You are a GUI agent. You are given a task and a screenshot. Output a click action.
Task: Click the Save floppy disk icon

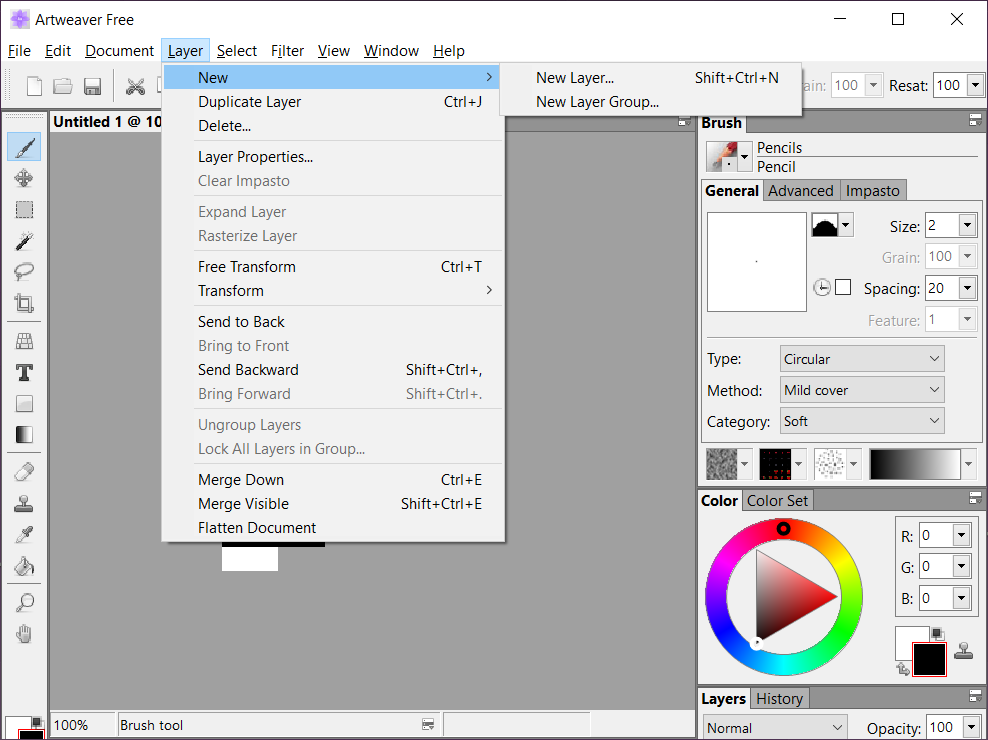93,86
